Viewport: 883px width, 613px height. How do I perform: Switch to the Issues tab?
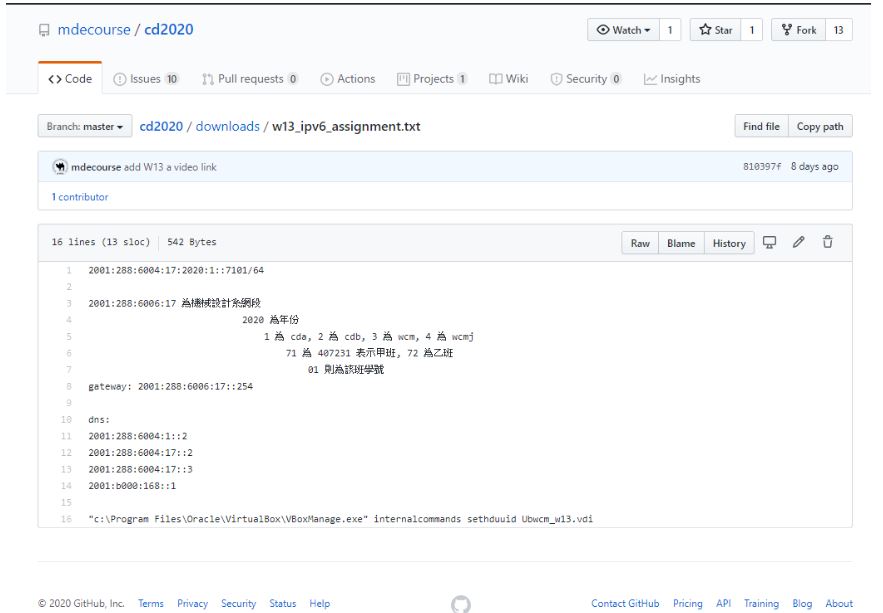[x=147, y=79]
